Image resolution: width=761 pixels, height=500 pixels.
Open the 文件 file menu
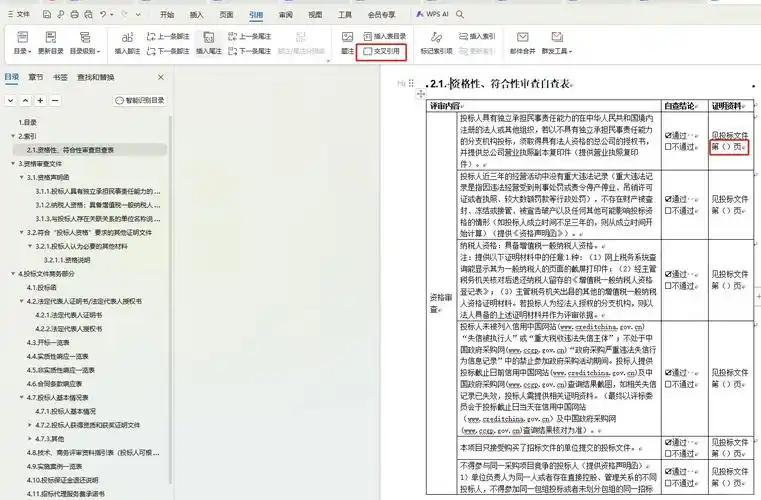coord(19,15)
